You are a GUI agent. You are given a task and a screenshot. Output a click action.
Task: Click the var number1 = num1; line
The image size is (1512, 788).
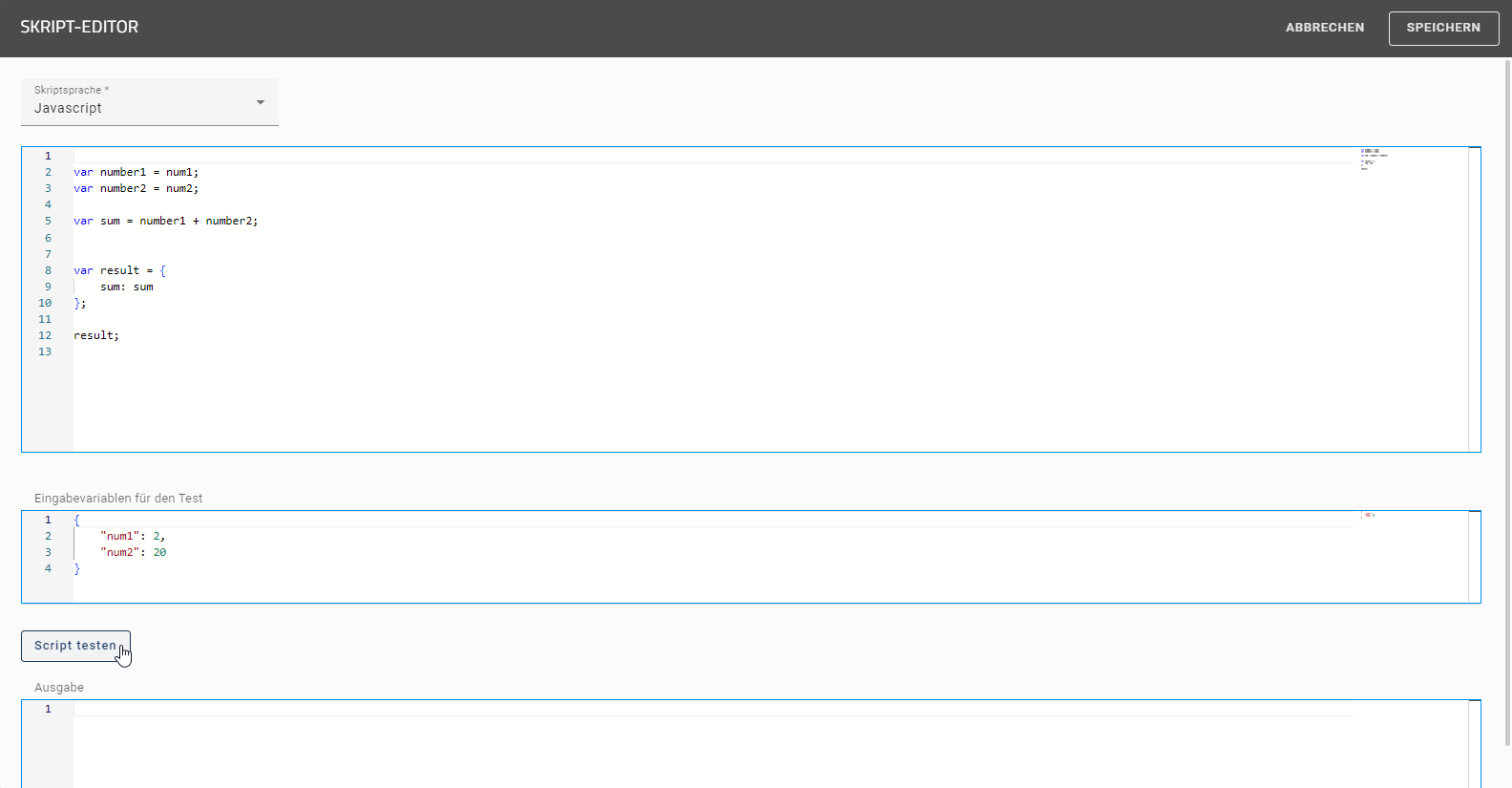(136, 172)
